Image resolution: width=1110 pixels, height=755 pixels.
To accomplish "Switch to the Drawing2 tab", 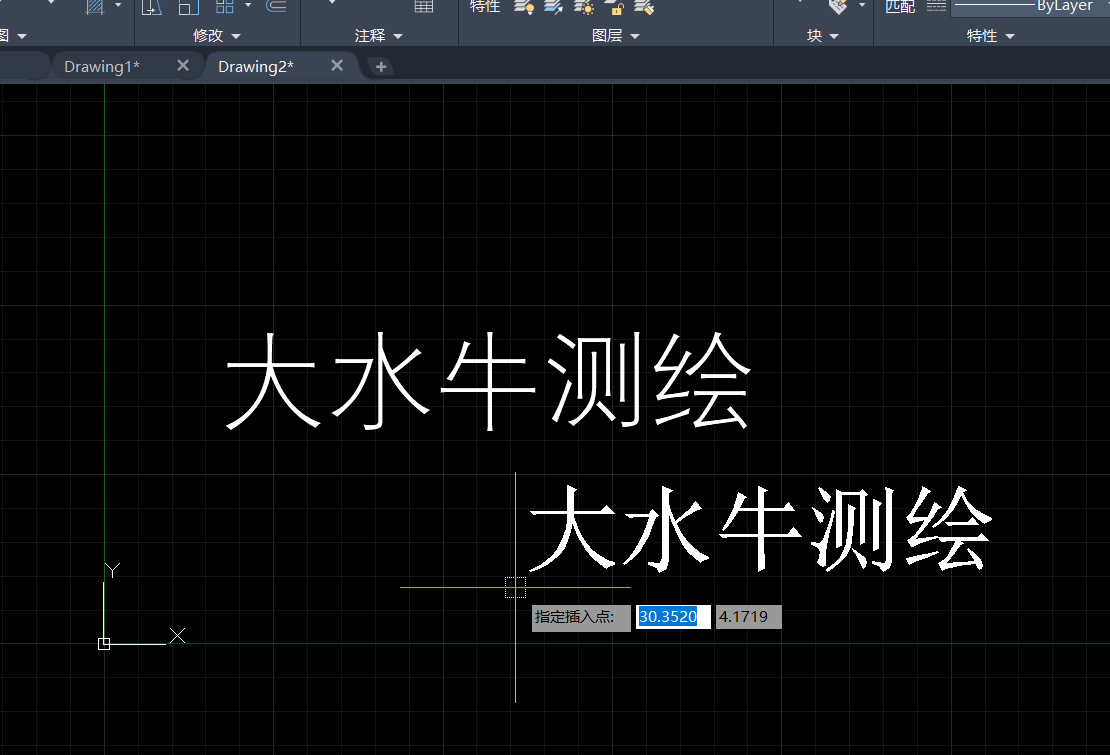I will (x=254, y=65).
